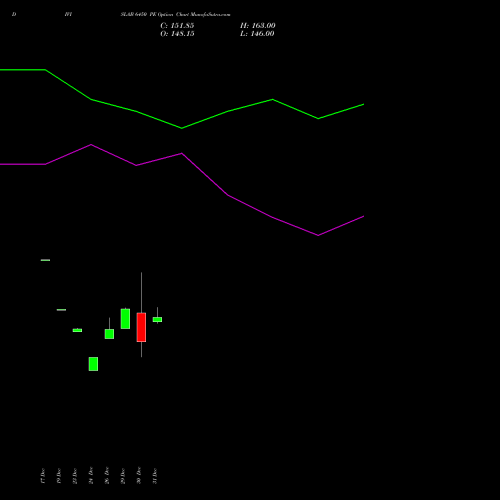The image size is (500, 500).
Task: Select the 31 Dec date label
Action: click(155, 476)
